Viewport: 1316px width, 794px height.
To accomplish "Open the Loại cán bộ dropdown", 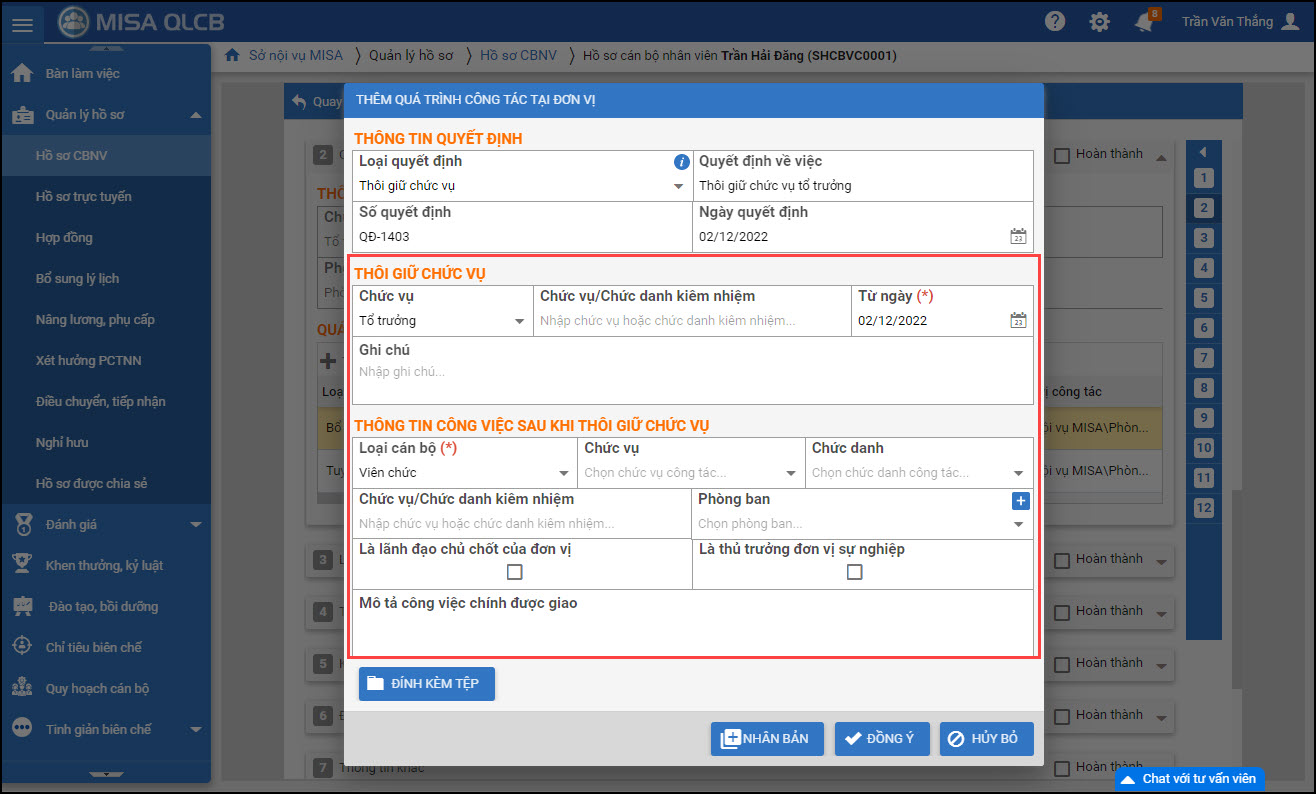I will pos(564,473).
